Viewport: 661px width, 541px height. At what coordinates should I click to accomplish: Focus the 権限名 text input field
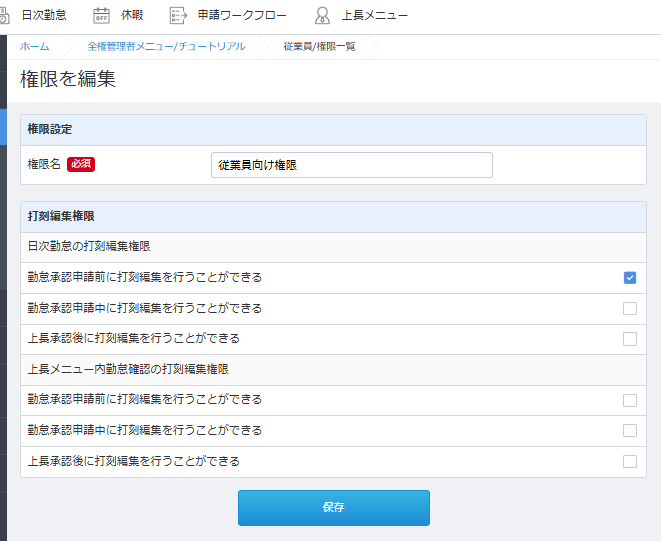(x=352, y=165)
